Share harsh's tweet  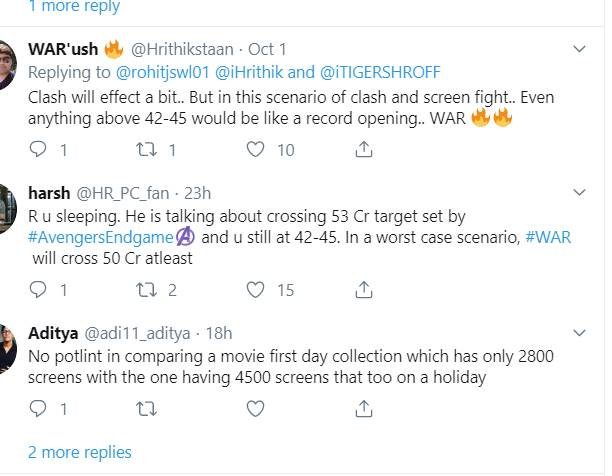365,290
